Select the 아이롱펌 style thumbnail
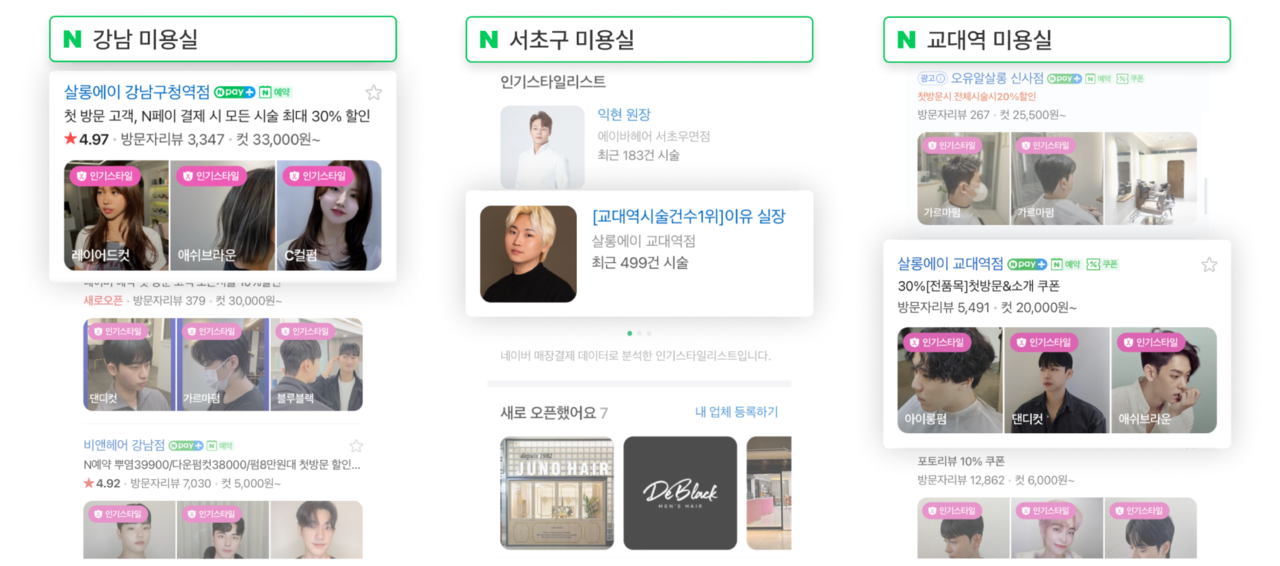This screenshot has height=566, width=1280. click(x=950, y=380)
